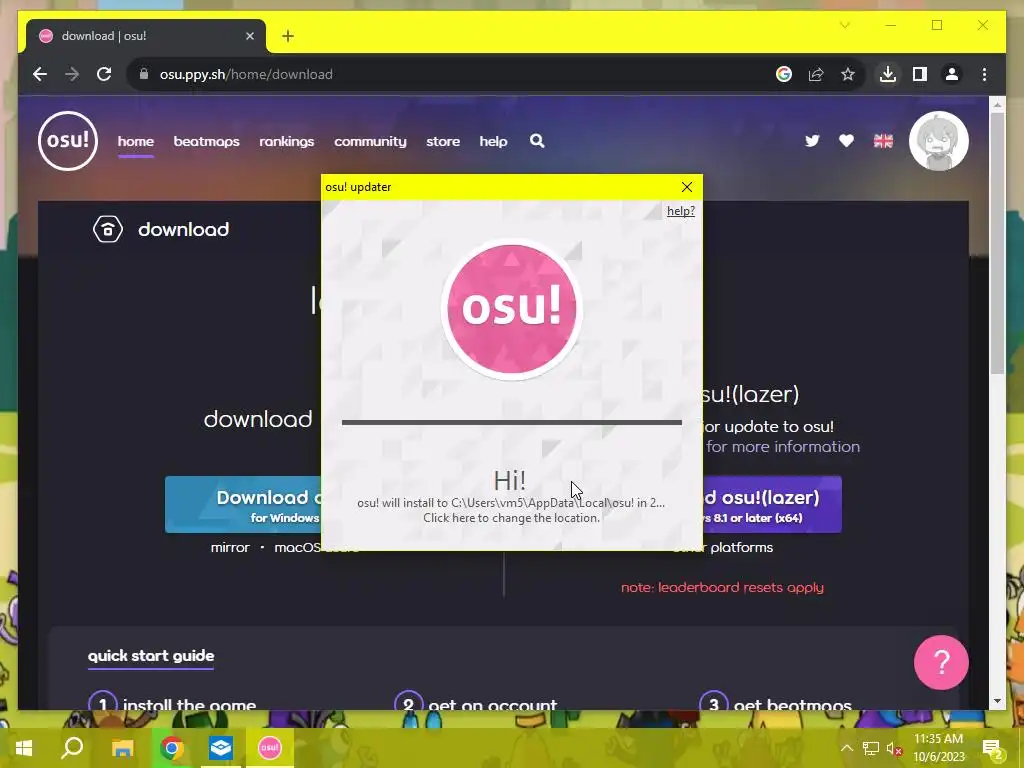Click the Google icon in address bar
Viewport: 1024px width, 768px height.
[x=784, y=74]
